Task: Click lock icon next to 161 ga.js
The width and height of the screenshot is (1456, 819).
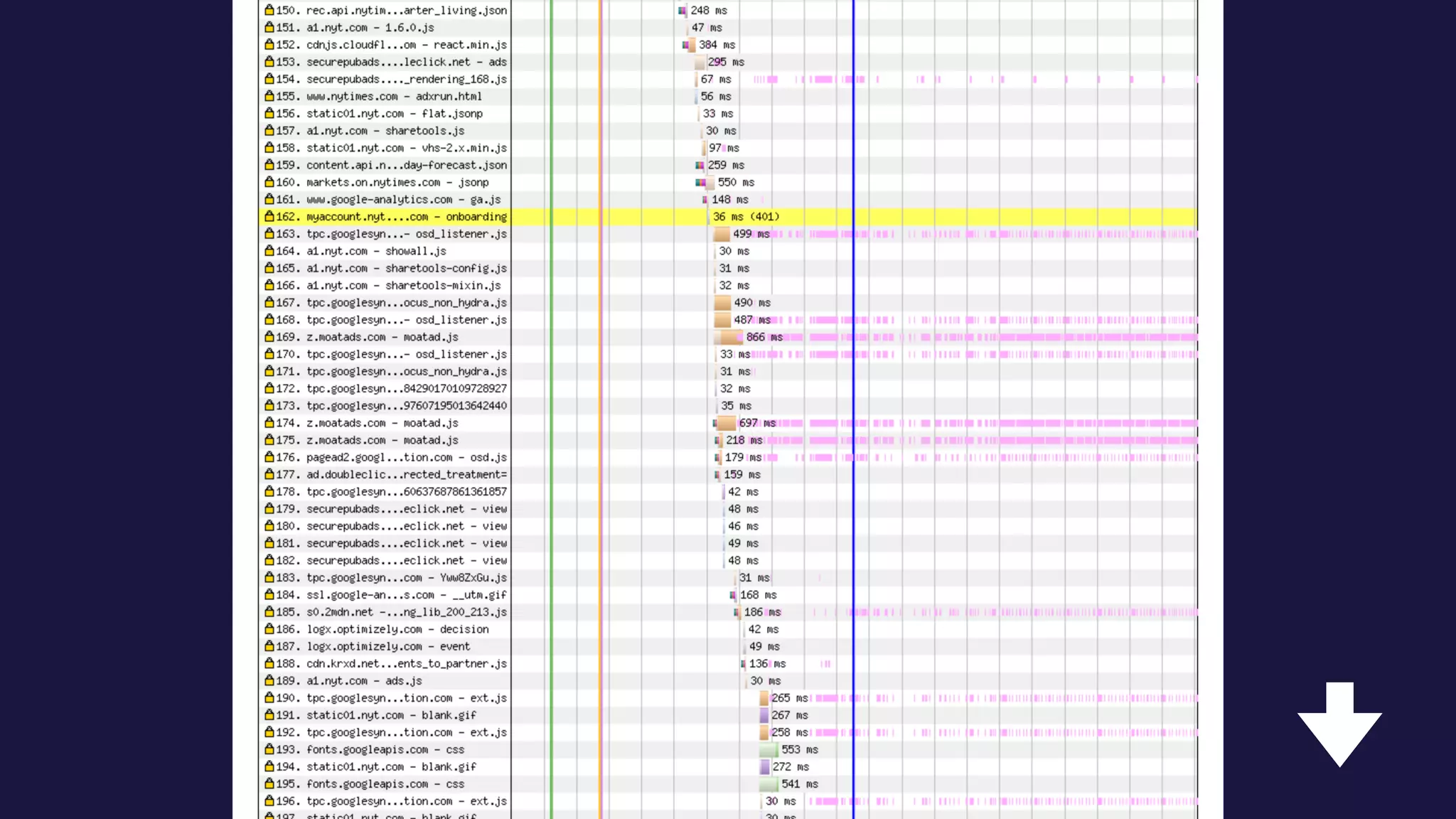Action: [269, 199]
